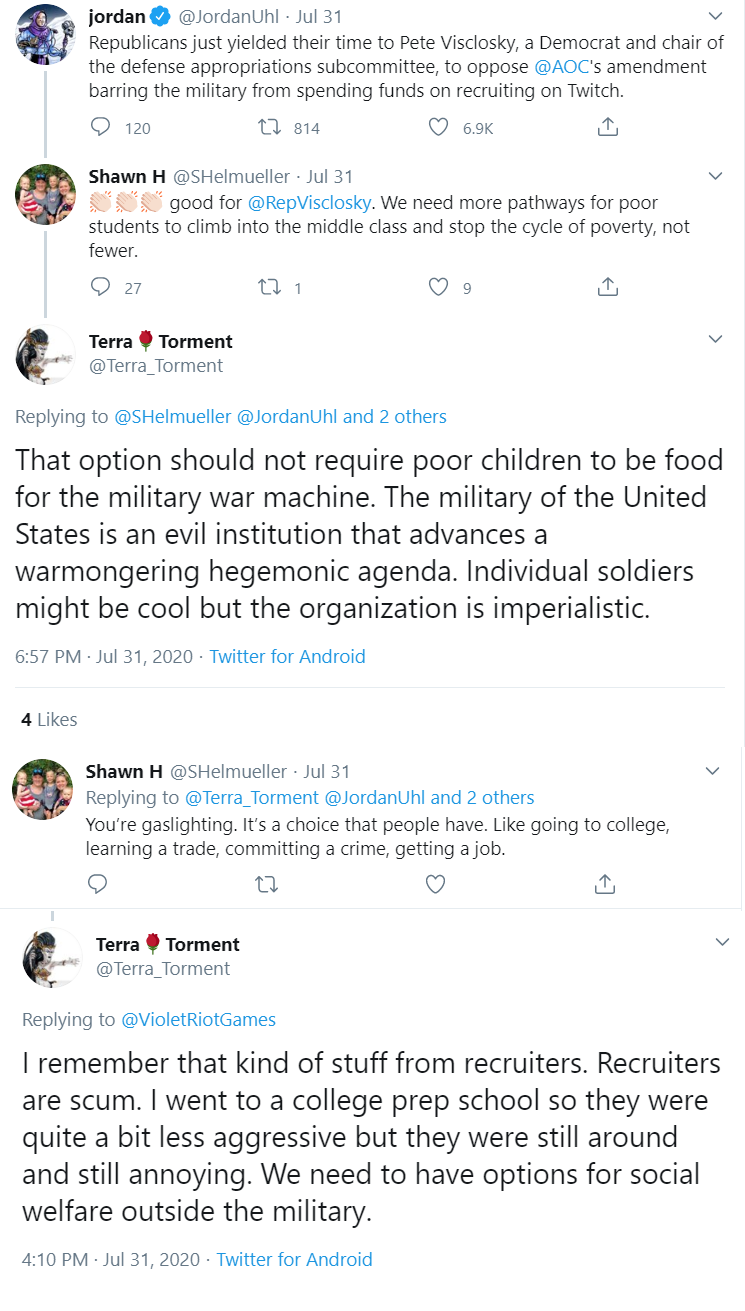Like Shawn H's gaslighting reply
The height and width of the screenshot is (1311, 745).
[x=435, y=884]
